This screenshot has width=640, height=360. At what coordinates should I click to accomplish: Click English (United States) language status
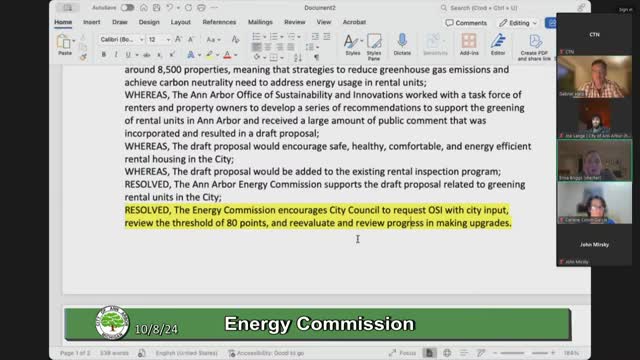click(x=187, y=353)
